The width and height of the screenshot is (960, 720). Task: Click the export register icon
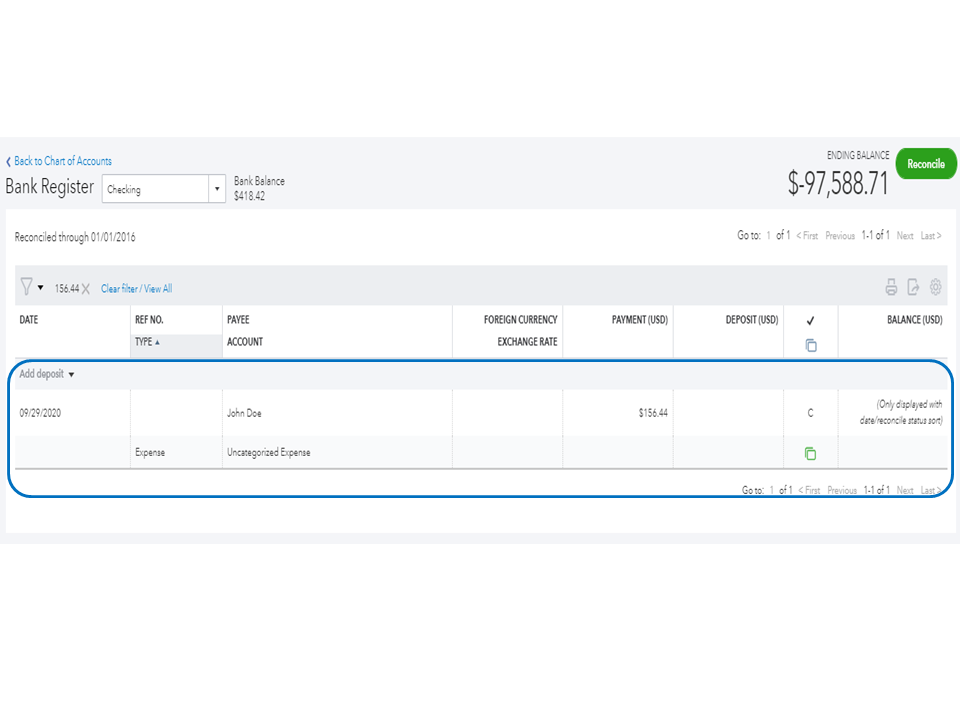point(913,288)
